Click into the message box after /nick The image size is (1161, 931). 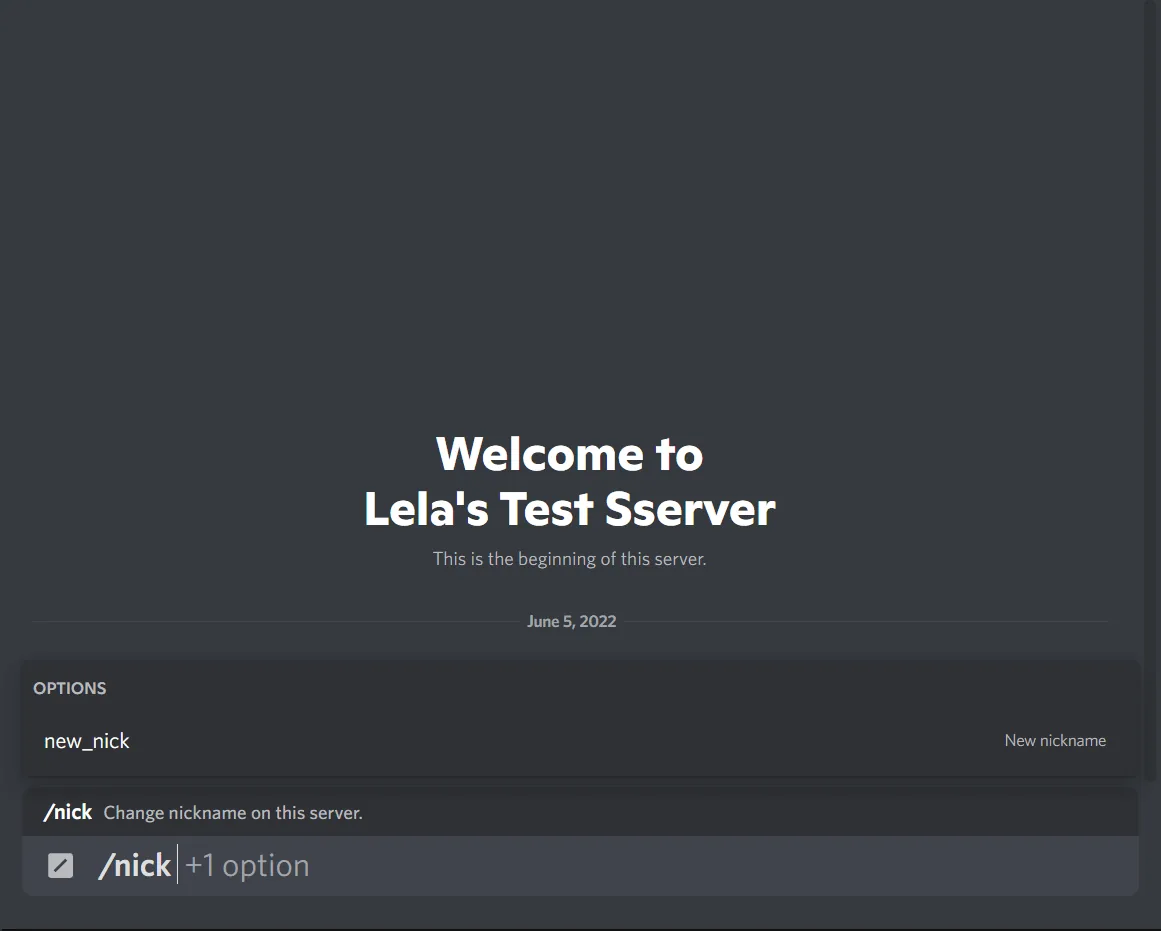click(580, 865)
